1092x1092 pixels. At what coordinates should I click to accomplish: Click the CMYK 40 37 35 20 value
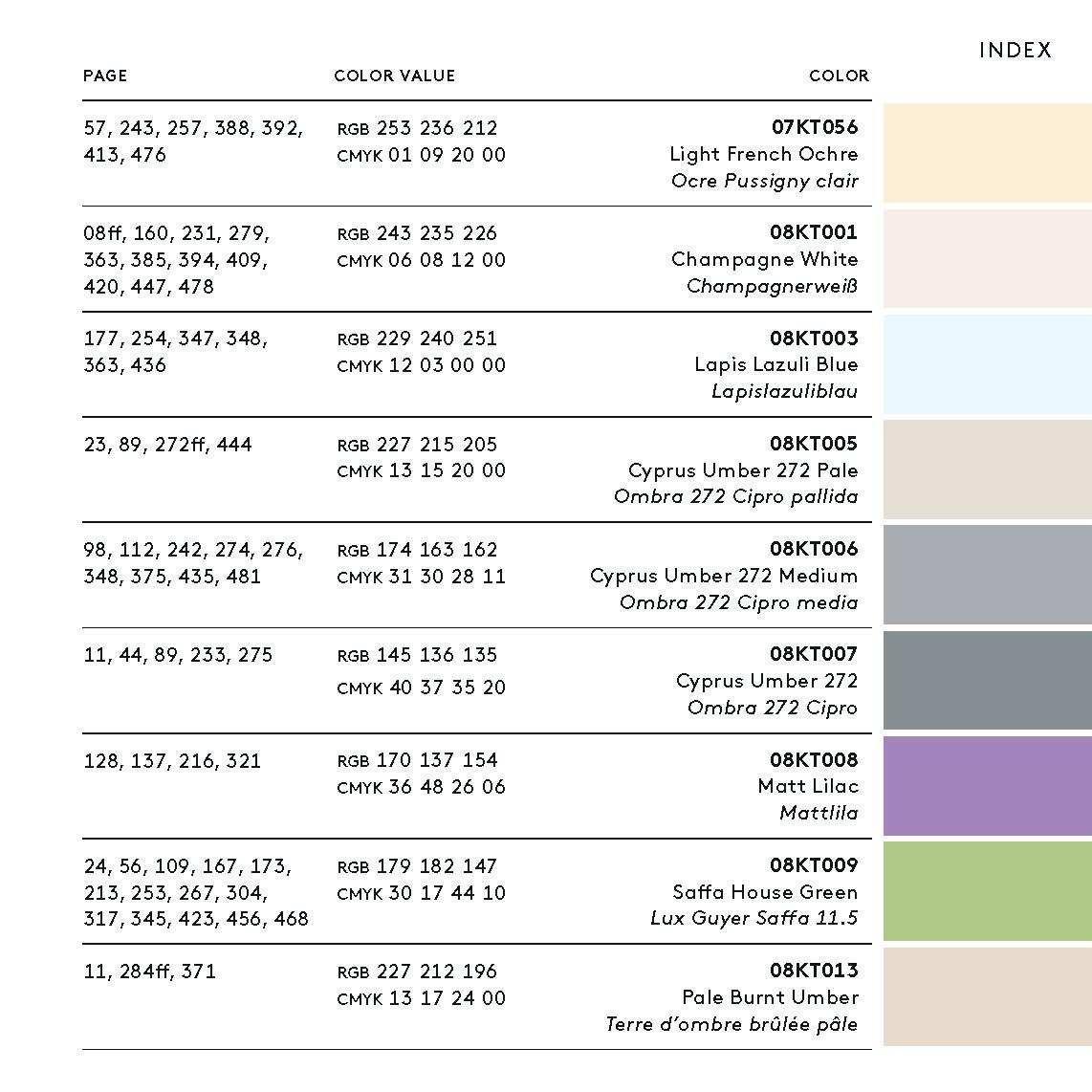422,688
